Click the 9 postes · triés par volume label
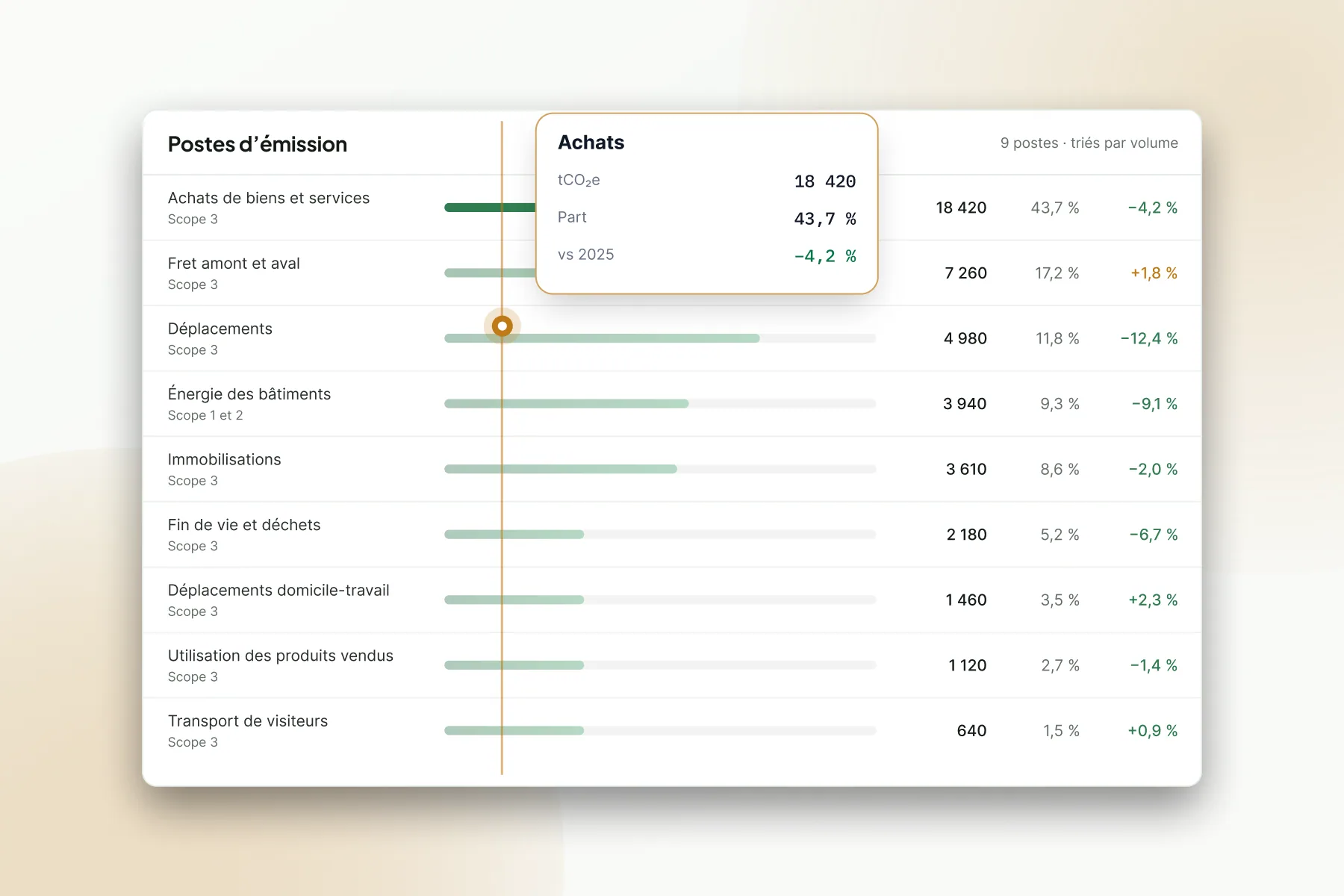The height and width of the screenshot is (896, 1344). [x=1089, y=143]
